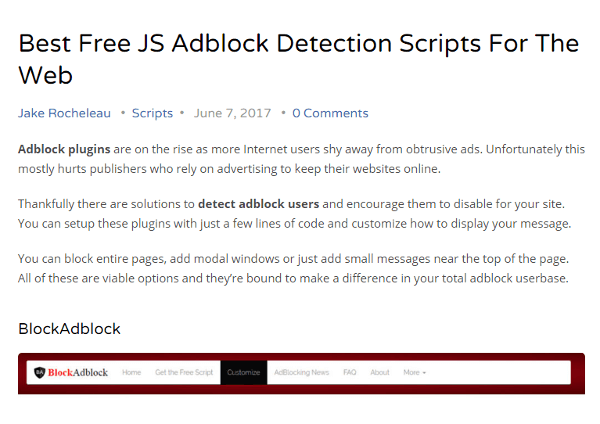Viewport: 600px width, 424px height.
Task: Select Home in BlockAdblock navbar
Action: point(131,372)
